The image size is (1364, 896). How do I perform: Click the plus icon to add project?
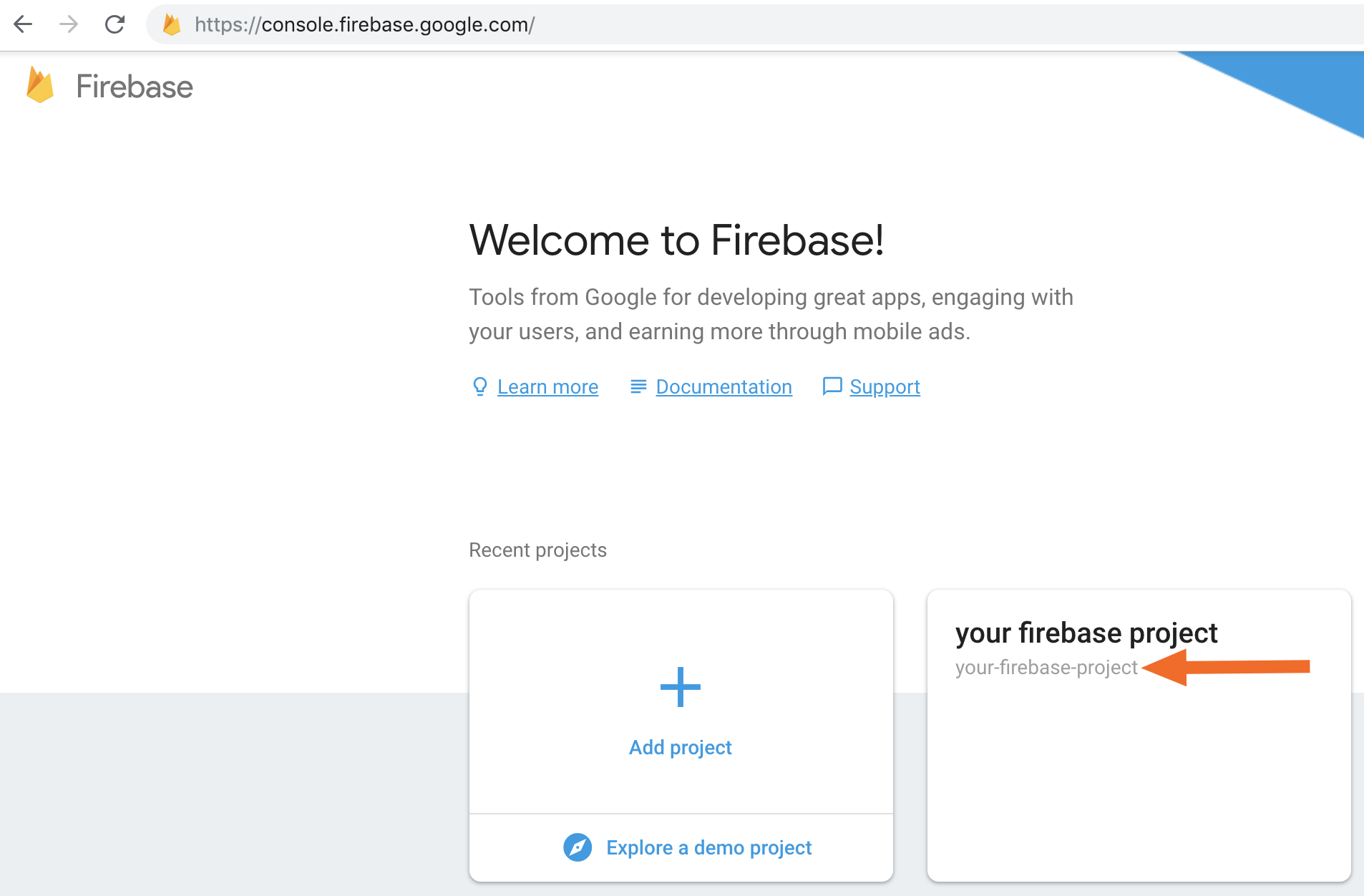click(680, 687)
